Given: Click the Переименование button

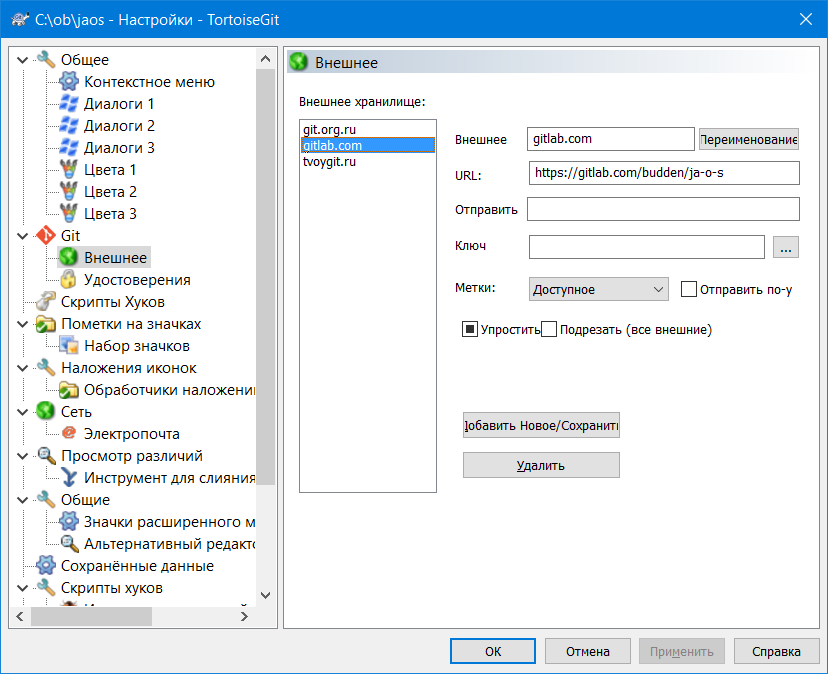Looking at the screenshot, I should click(x=748, y=139).
